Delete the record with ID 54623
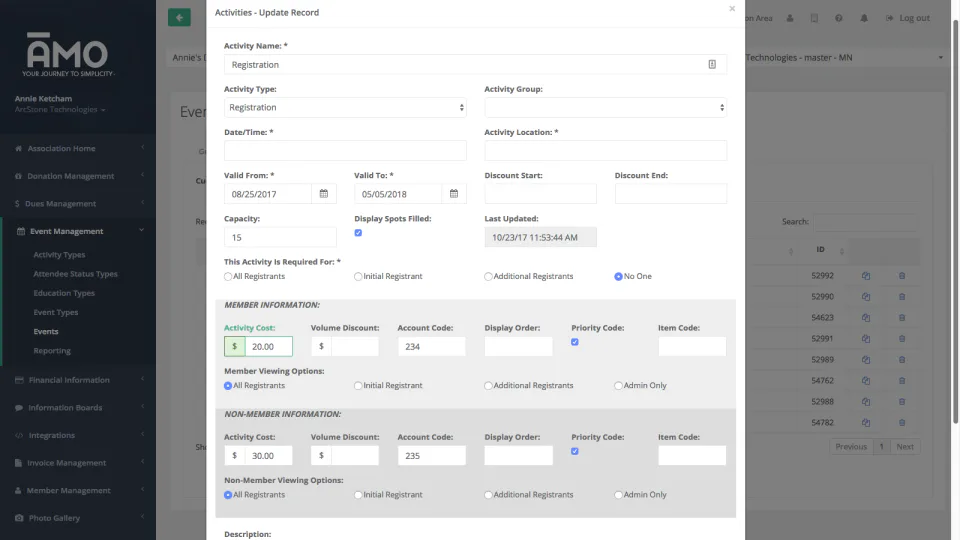 point(902,318)
